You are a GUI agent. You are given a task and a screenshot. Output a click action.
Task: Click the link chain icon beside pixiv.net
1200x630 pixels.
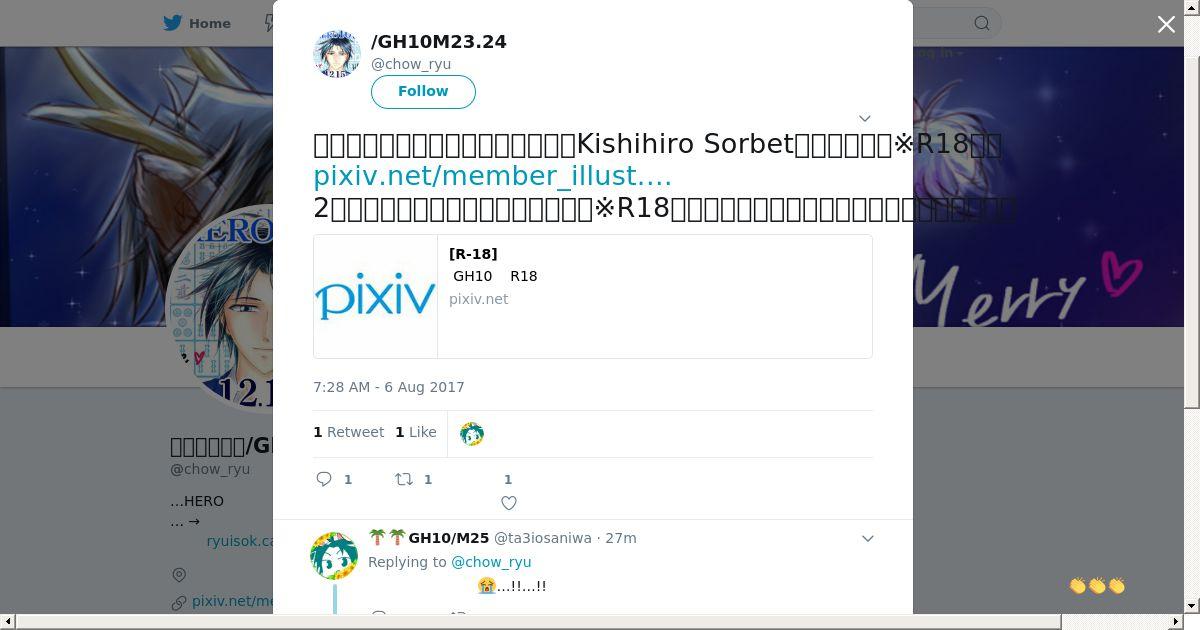click(179, 602)
